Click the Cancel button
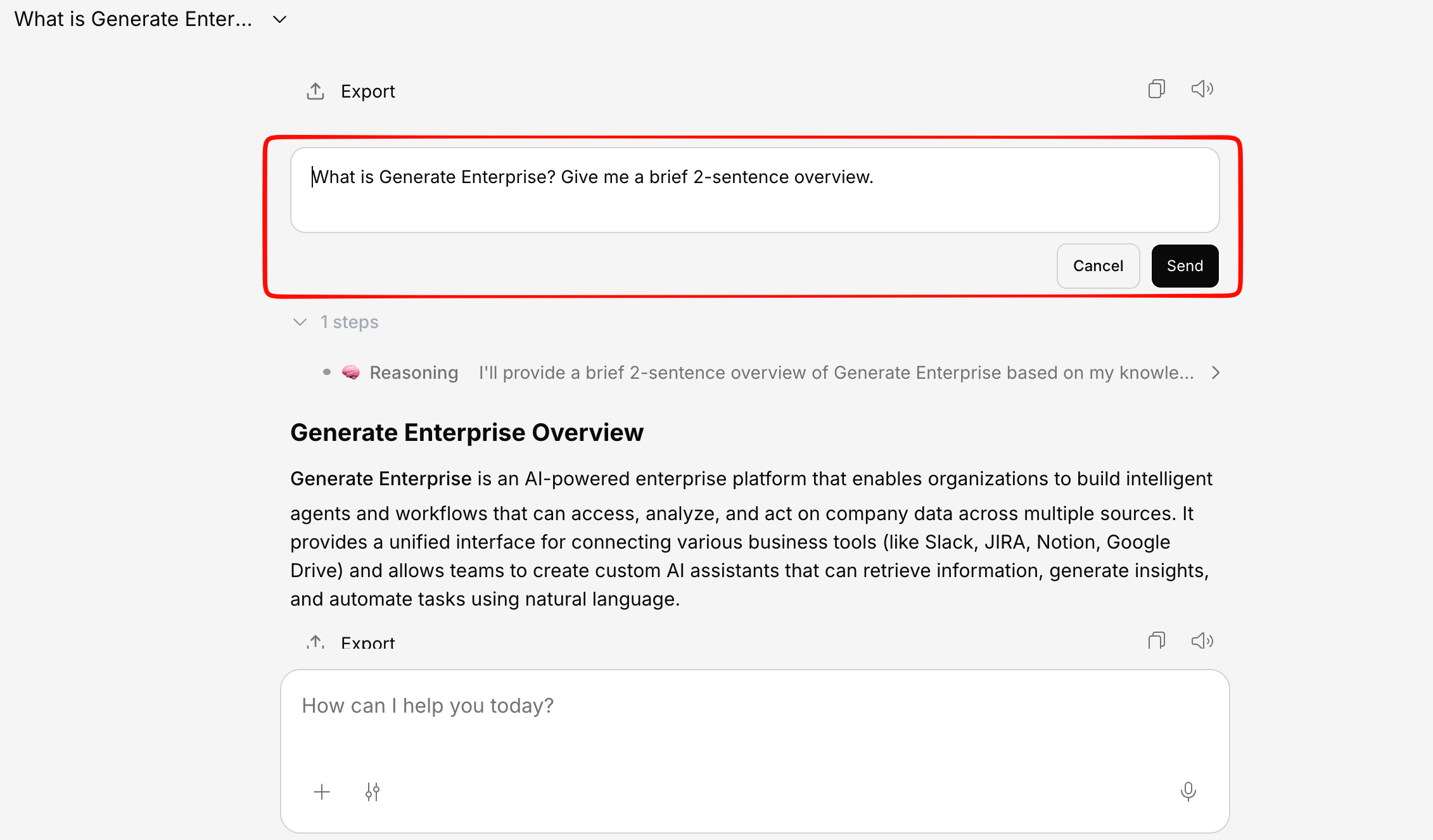 (1098, 266)
